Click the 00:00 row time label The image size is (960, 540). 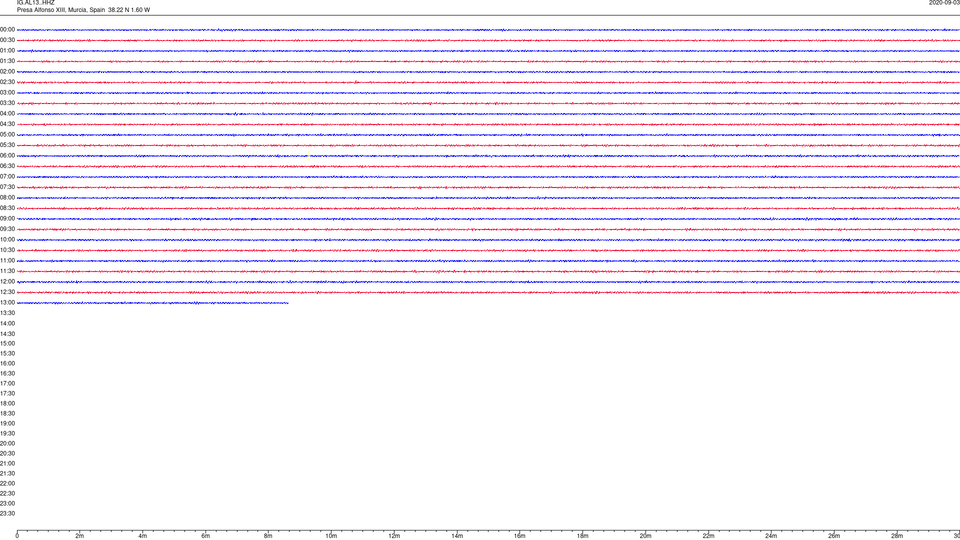point(7,29)
